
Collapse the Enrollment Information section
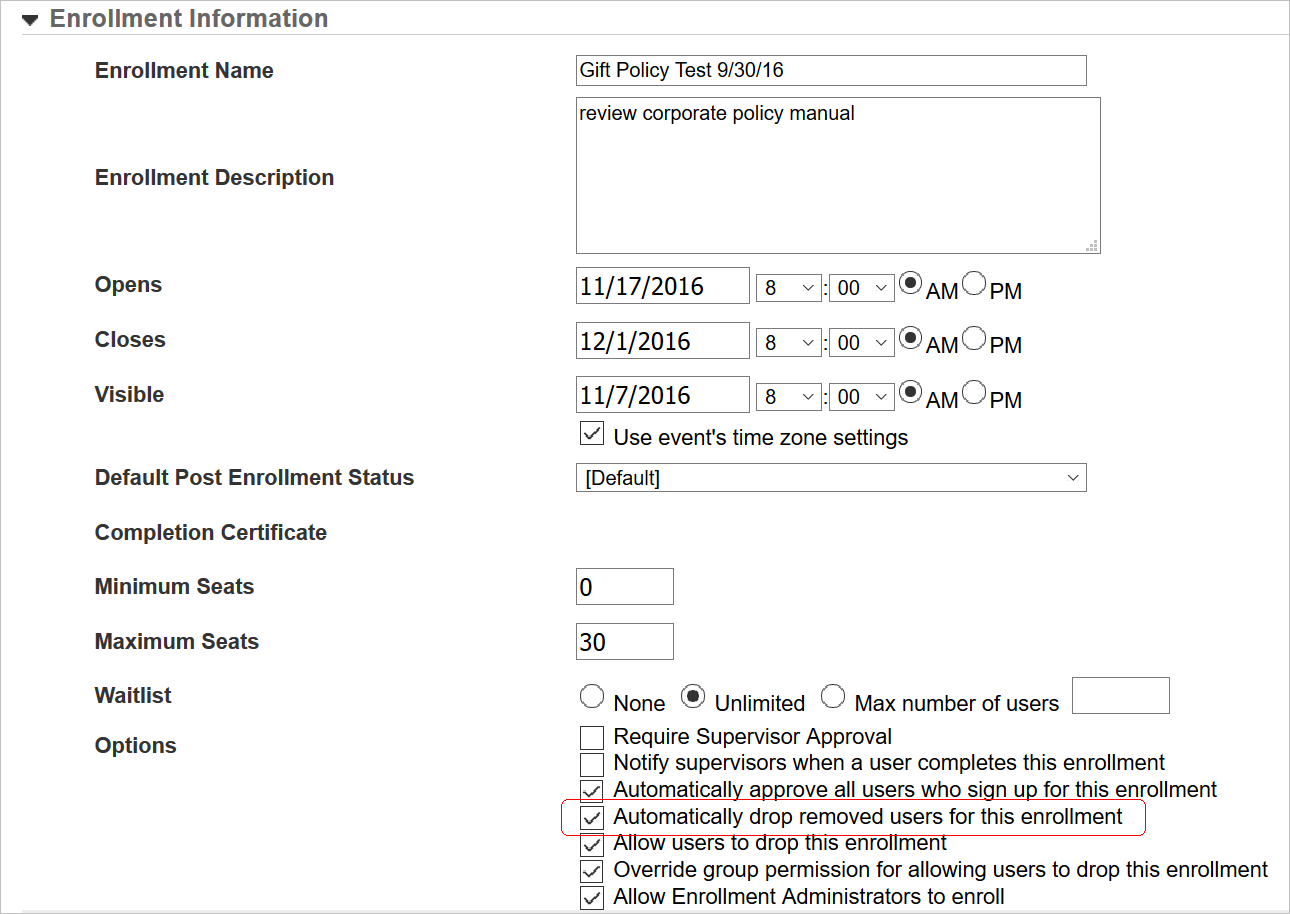31,19
